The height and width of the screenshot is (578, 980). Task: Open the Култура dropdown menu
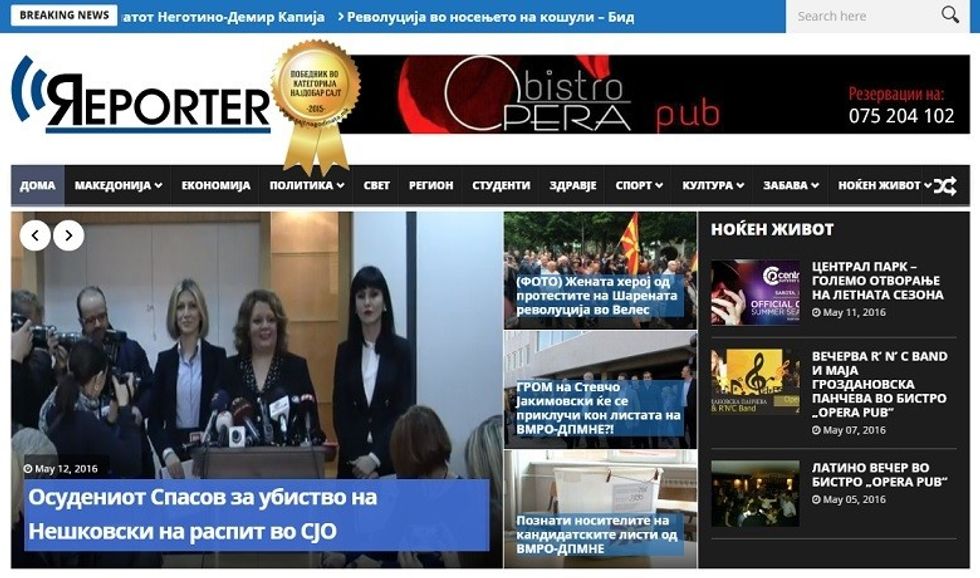point(713,186)
